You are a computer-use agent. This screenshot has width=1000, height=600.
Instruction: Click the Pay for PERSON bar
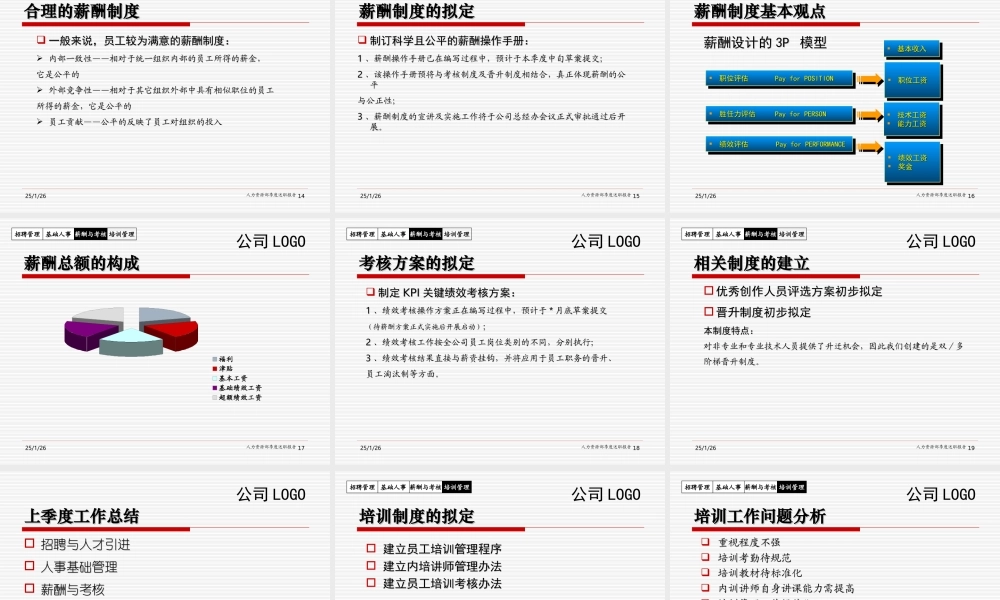click(x=779, y=114)
